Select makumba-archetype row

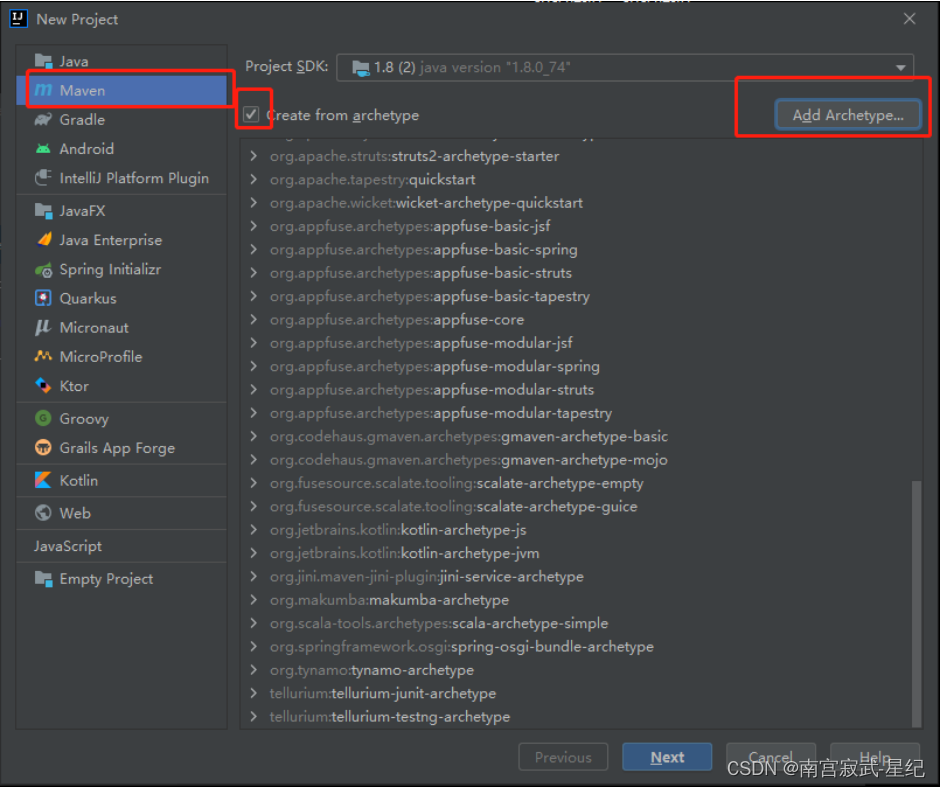tap(576, 600)
